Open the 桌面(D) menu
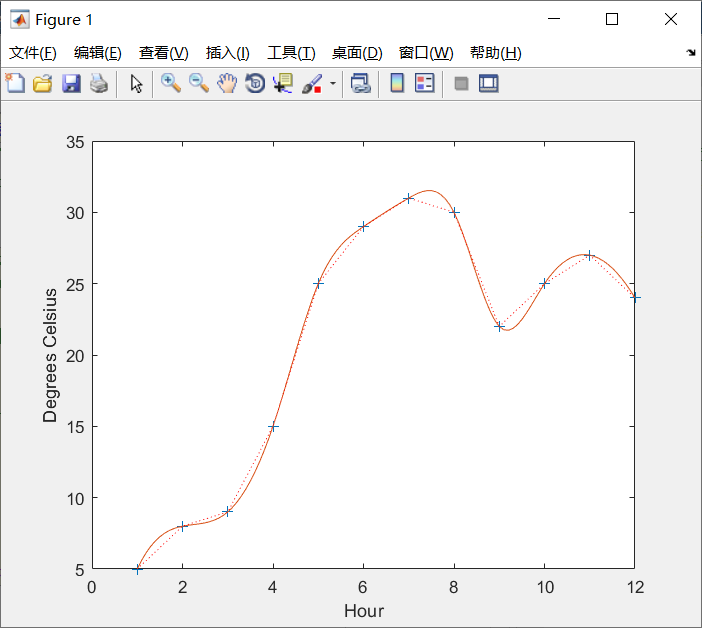Screen dimensions: 702x628 tap(357, 53)
